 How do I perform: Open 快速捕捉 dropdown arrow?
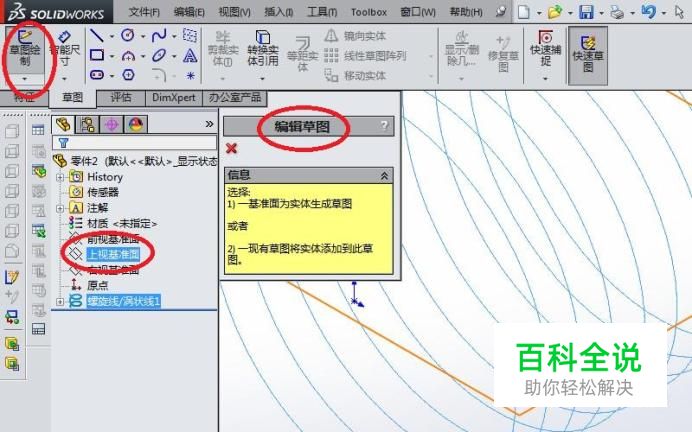tap(545, 79)
